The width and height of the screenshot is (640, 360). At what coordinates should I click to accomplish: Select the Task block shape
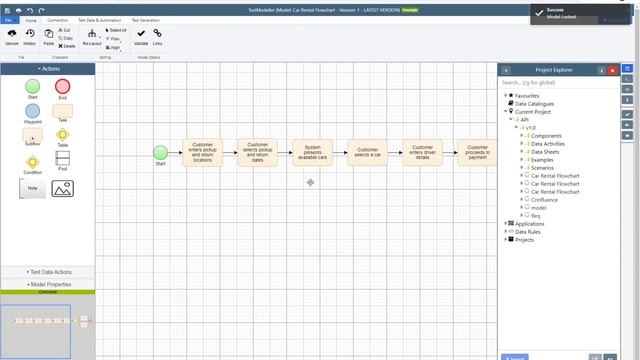point(62,111)
